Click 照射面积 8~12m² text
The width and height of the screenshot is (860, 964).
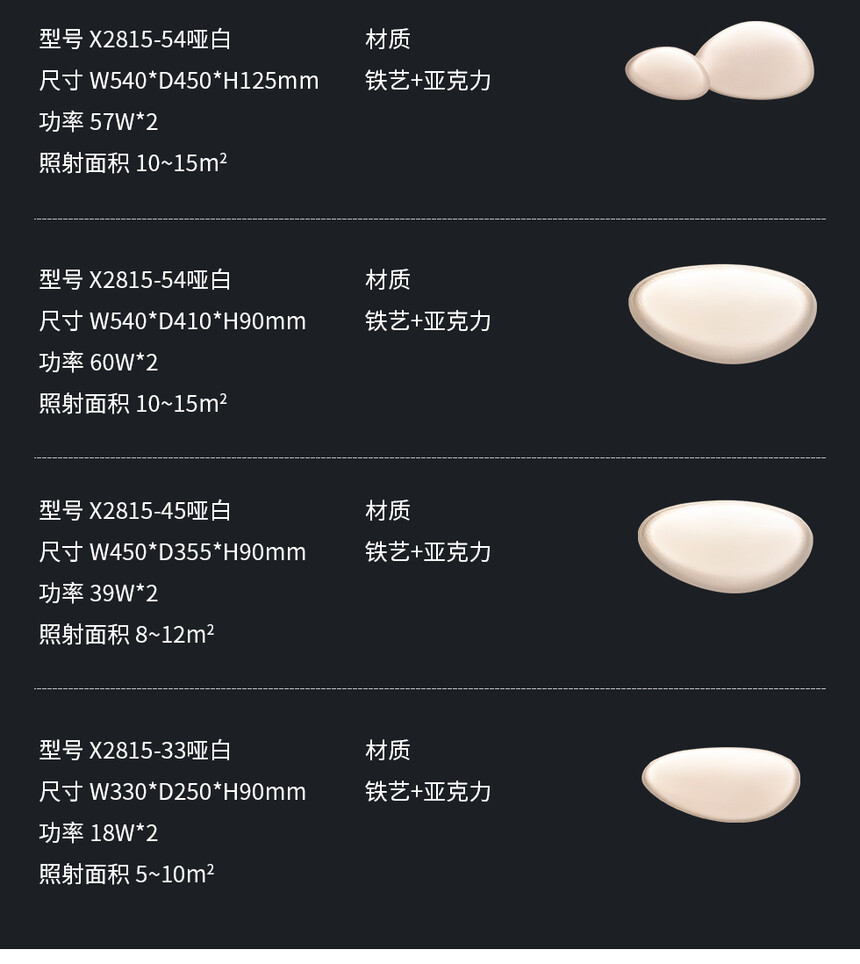[x=127, y=634]
